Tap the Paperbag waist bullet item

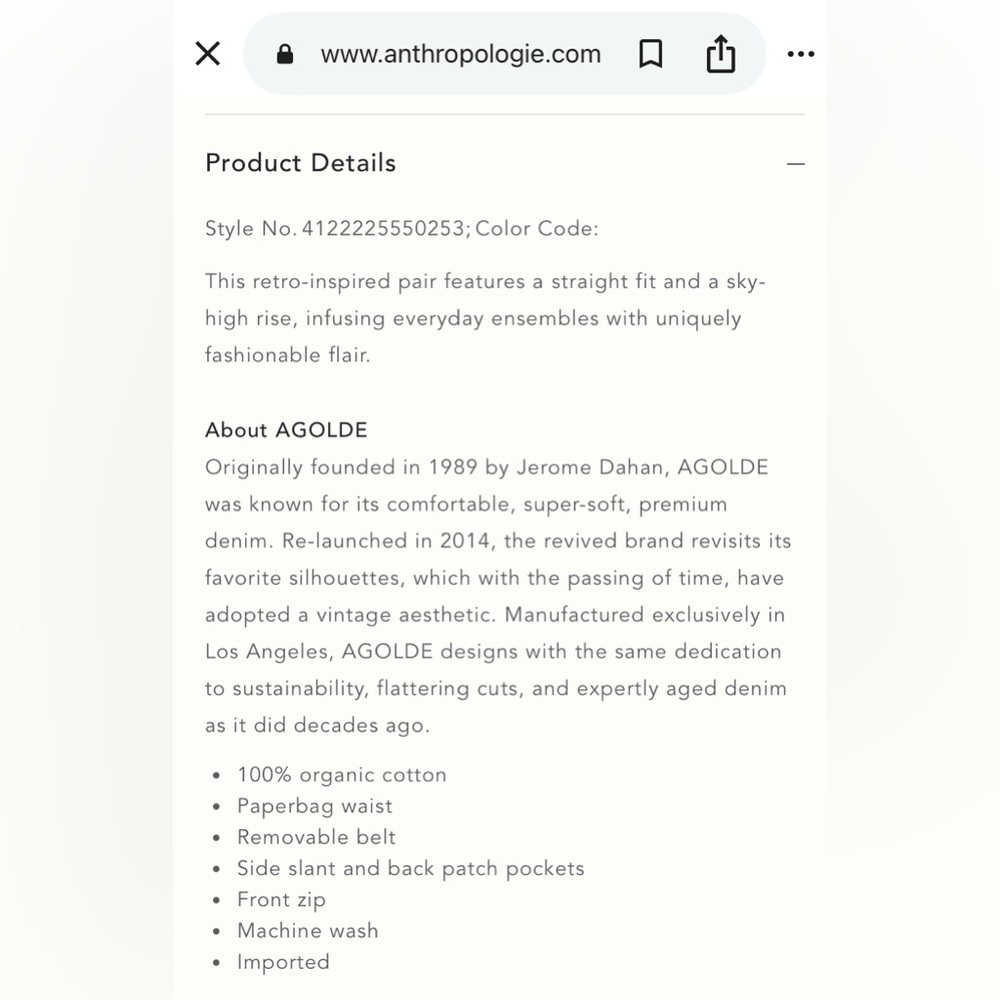314,806
